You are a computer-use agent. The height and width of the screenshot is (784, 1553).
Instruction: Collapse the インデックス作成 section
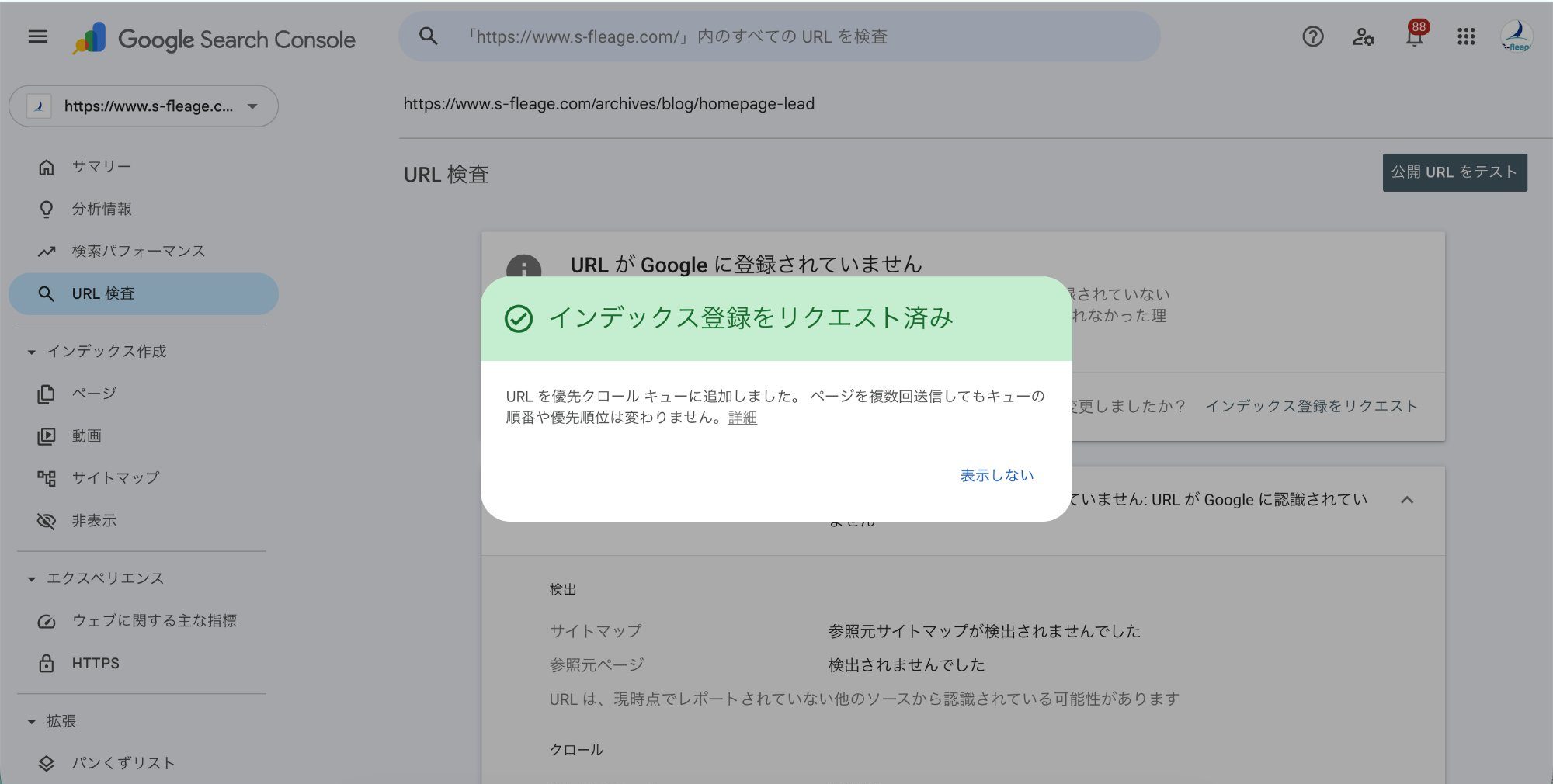30,351
